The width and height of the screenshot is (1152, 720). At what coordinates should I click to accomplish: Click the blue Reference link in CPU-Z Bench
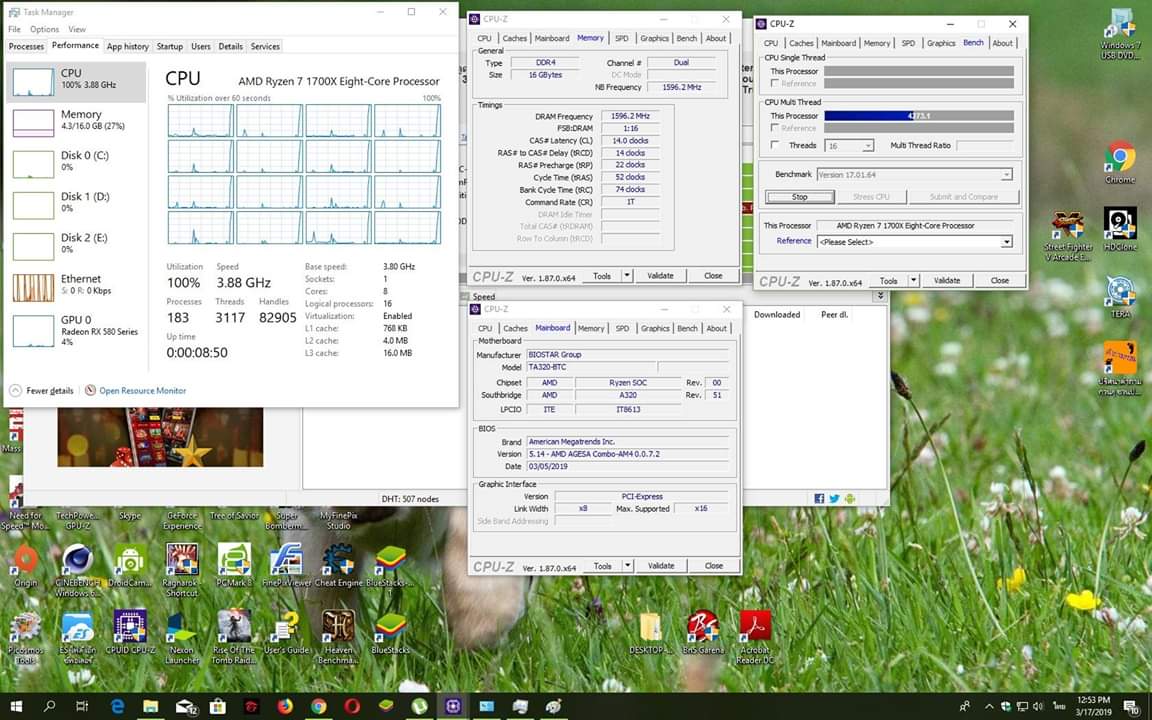click(794, 241)
